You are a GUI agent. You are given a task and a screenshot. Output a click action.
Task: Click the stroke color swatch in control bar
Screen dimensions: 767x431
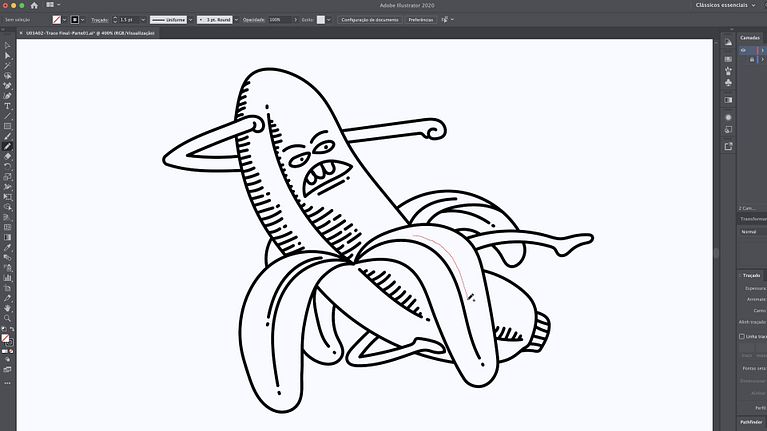(x=73, y=20)
